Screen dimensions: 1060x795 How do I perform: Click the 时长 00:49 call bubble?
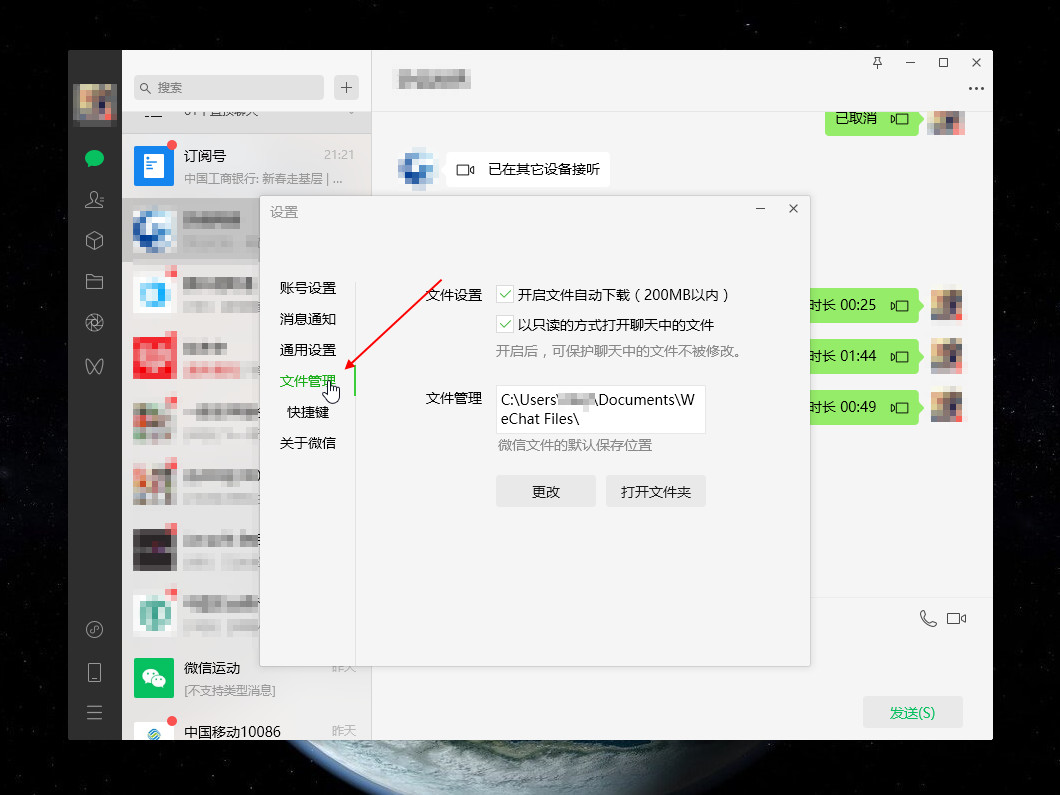pyautogui.click(x=864, y=408)
